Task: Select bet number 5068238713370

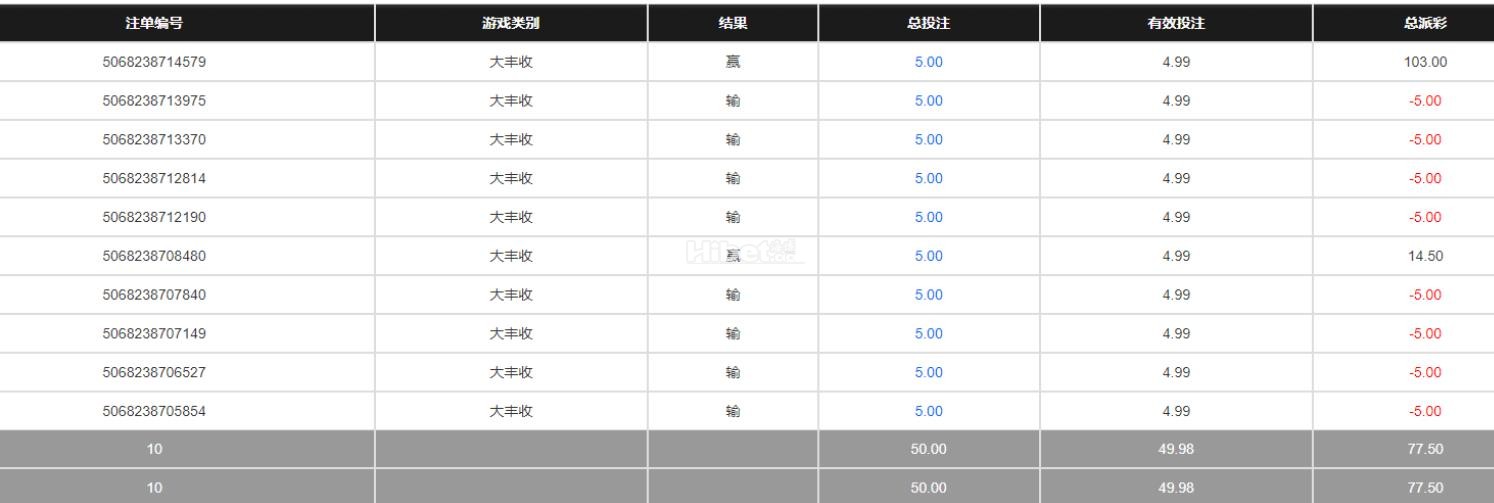Action: [x=154, y=139]
